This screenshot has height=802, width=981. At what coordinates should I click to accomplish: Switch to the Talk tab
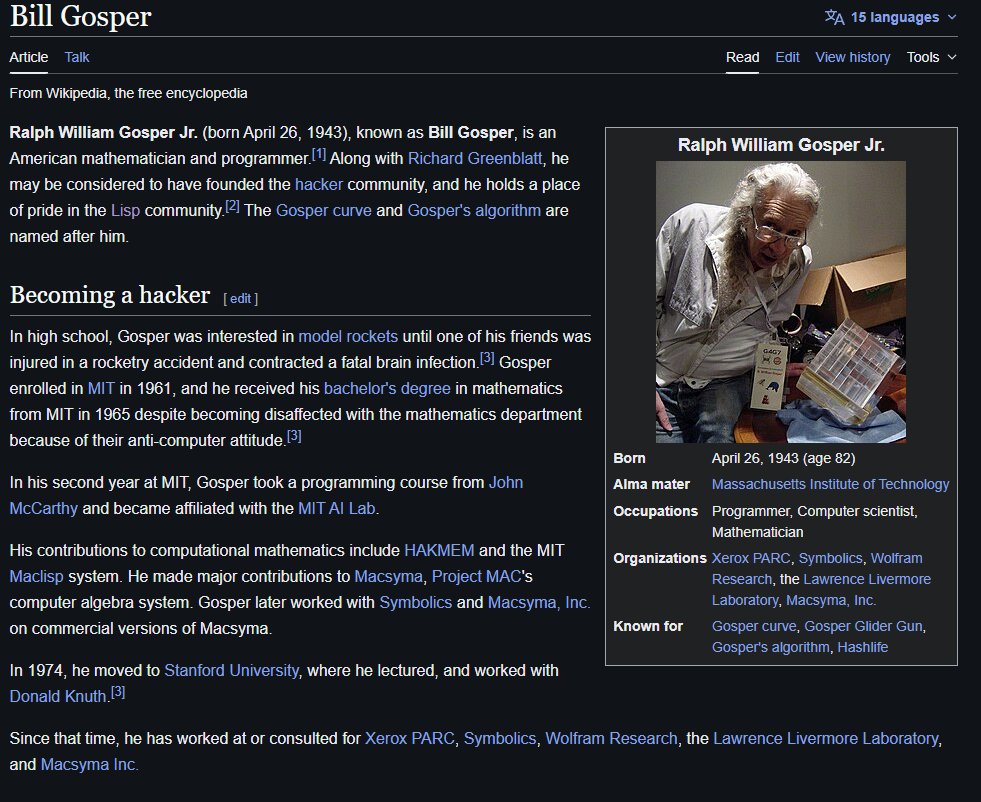[x=77, y=57]
